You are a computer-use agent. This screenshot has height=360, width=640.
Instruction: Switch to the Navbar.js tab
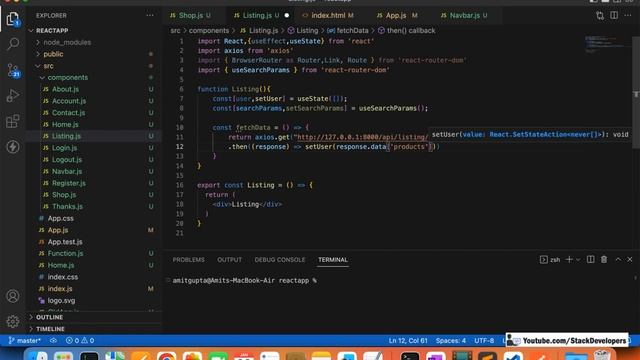[x=464, y=16]
